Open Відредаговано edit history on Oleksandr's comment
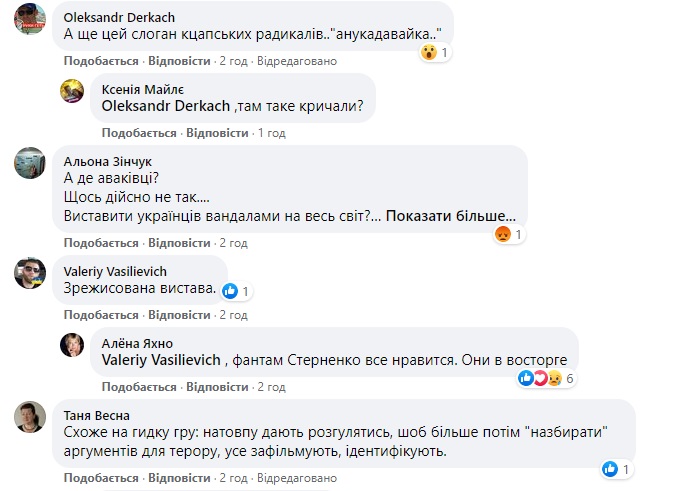The height and width of the screenshot is (491, 674). pyautogui.click(x=297, y=61)
